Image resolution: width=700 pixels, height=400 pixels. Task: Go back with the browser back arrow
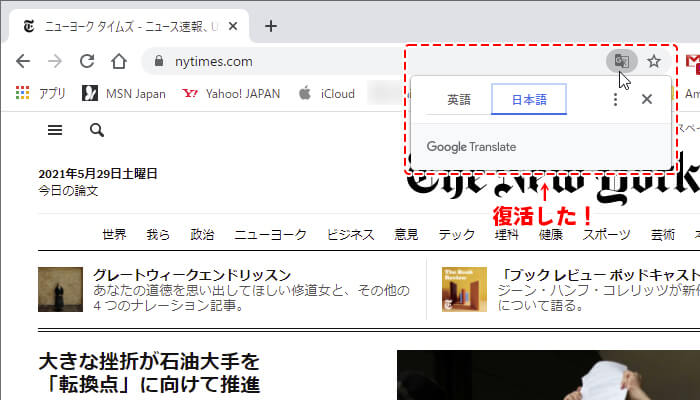click(x=23, y=61)
